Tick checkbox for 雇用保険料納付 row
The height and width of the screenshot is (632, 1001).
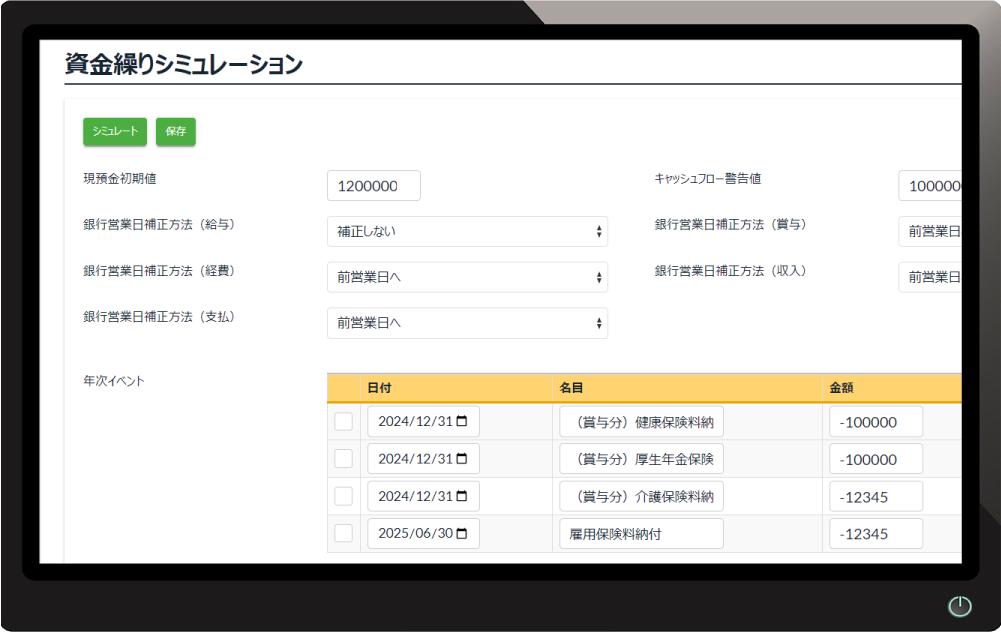click(x=343, y=534)
